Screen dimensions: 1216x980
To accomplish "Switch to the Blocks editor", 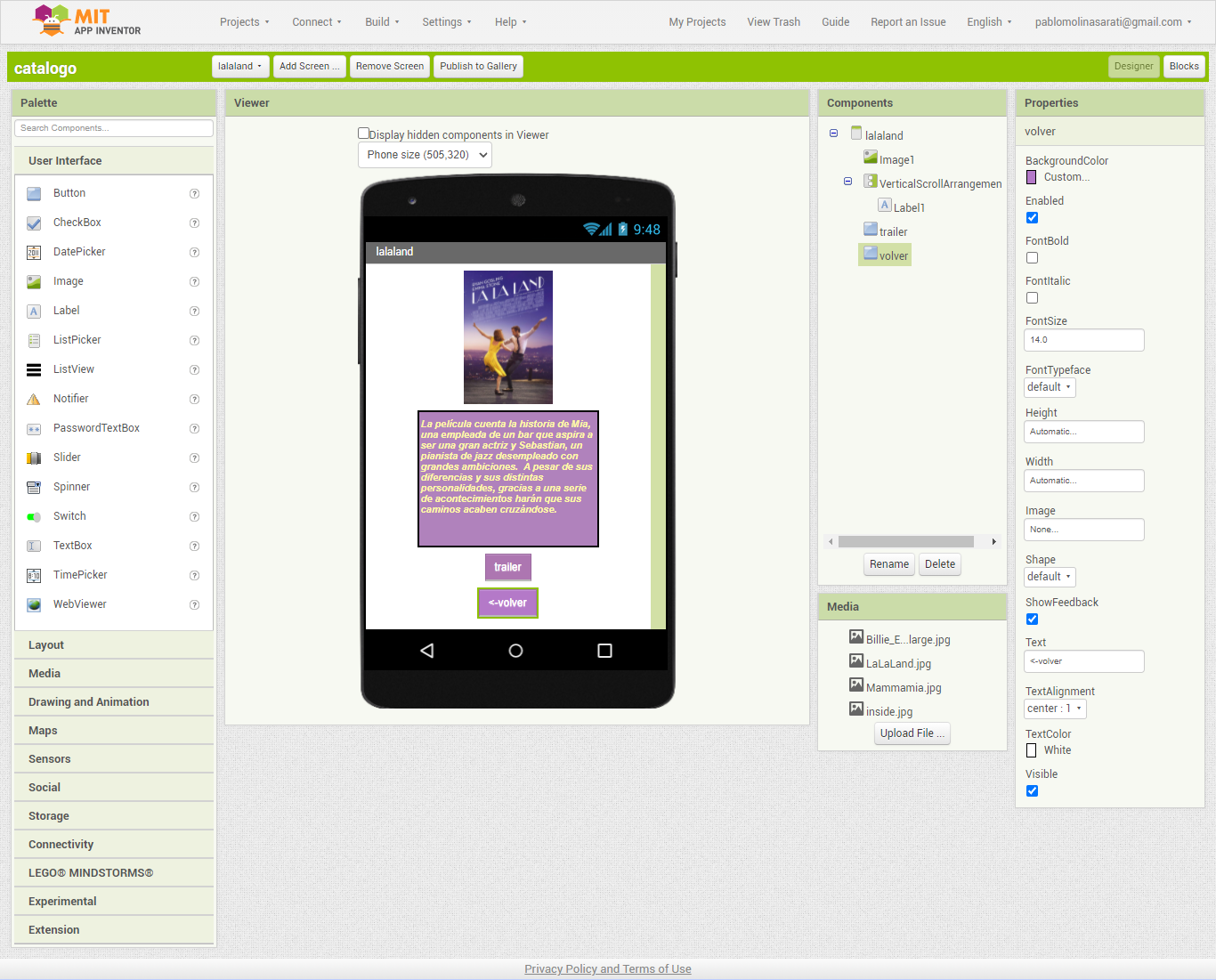I will pos(1184,66).
